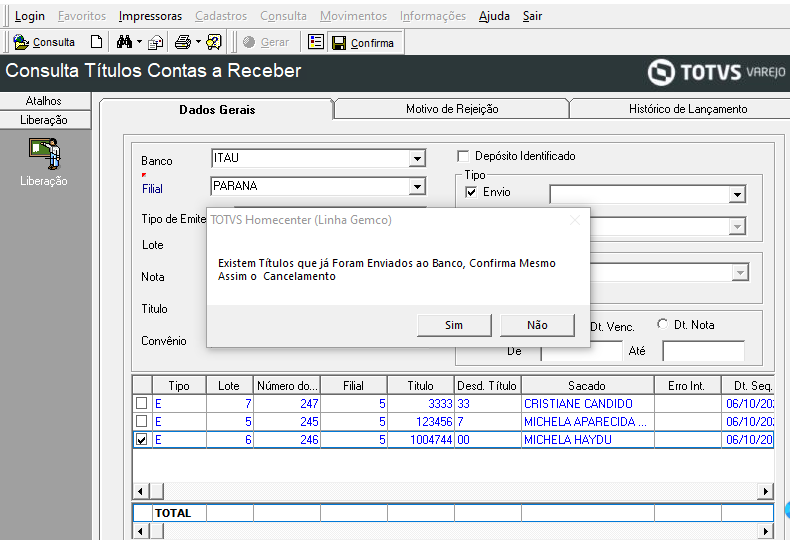Open the dropdown arrow beside printer
Viewport: 790px width, 540px height.
pos(198,42)
